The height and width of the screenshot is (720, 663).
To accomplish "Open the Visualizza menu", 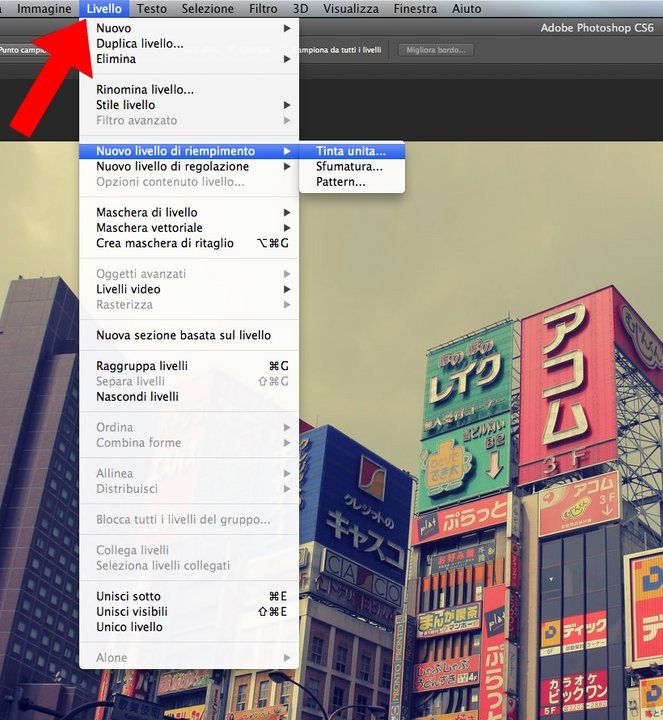I will click(351, 9).
